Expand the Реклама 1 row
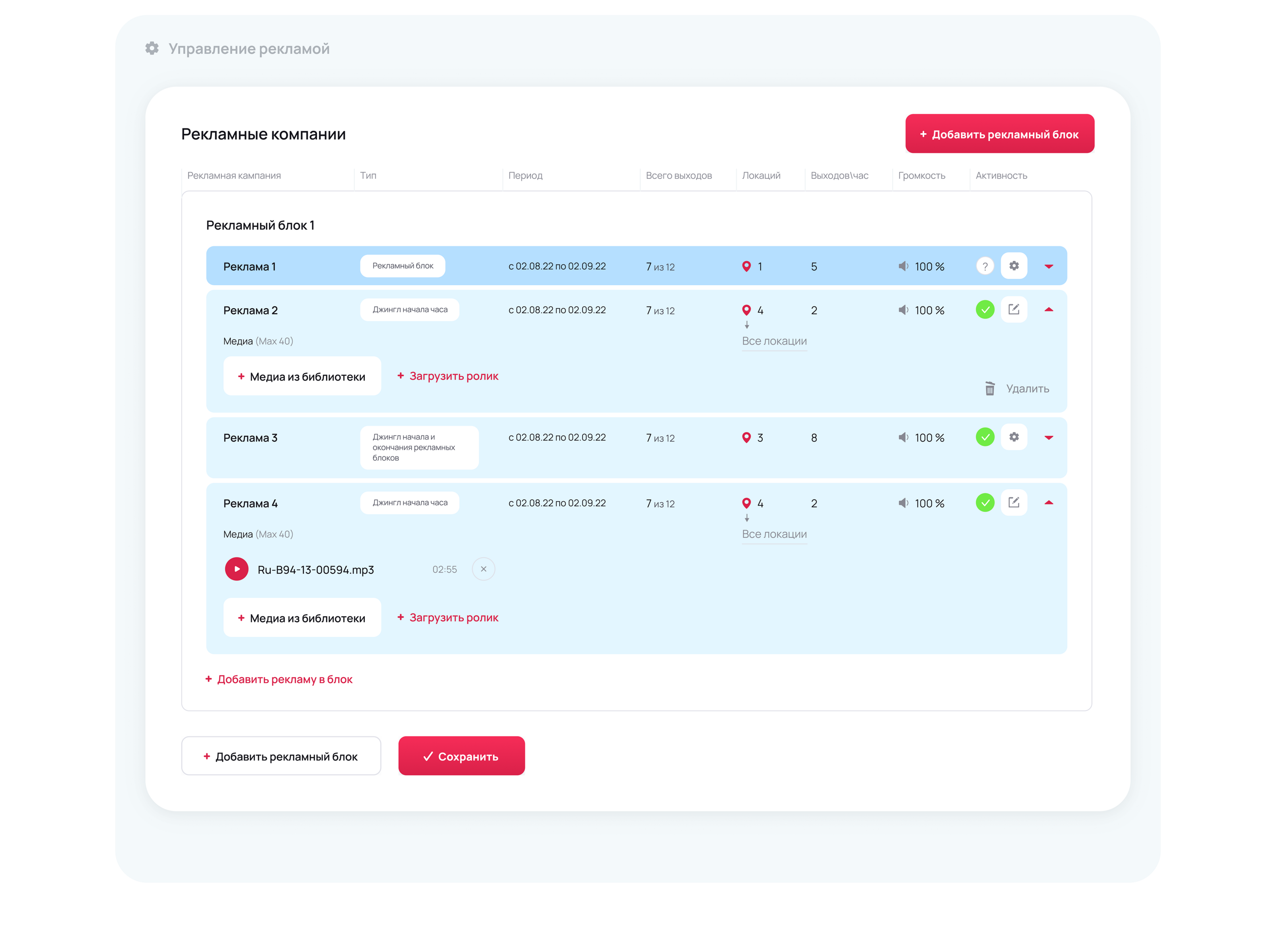1276x952 pixels. click(x=1048, y=266)
